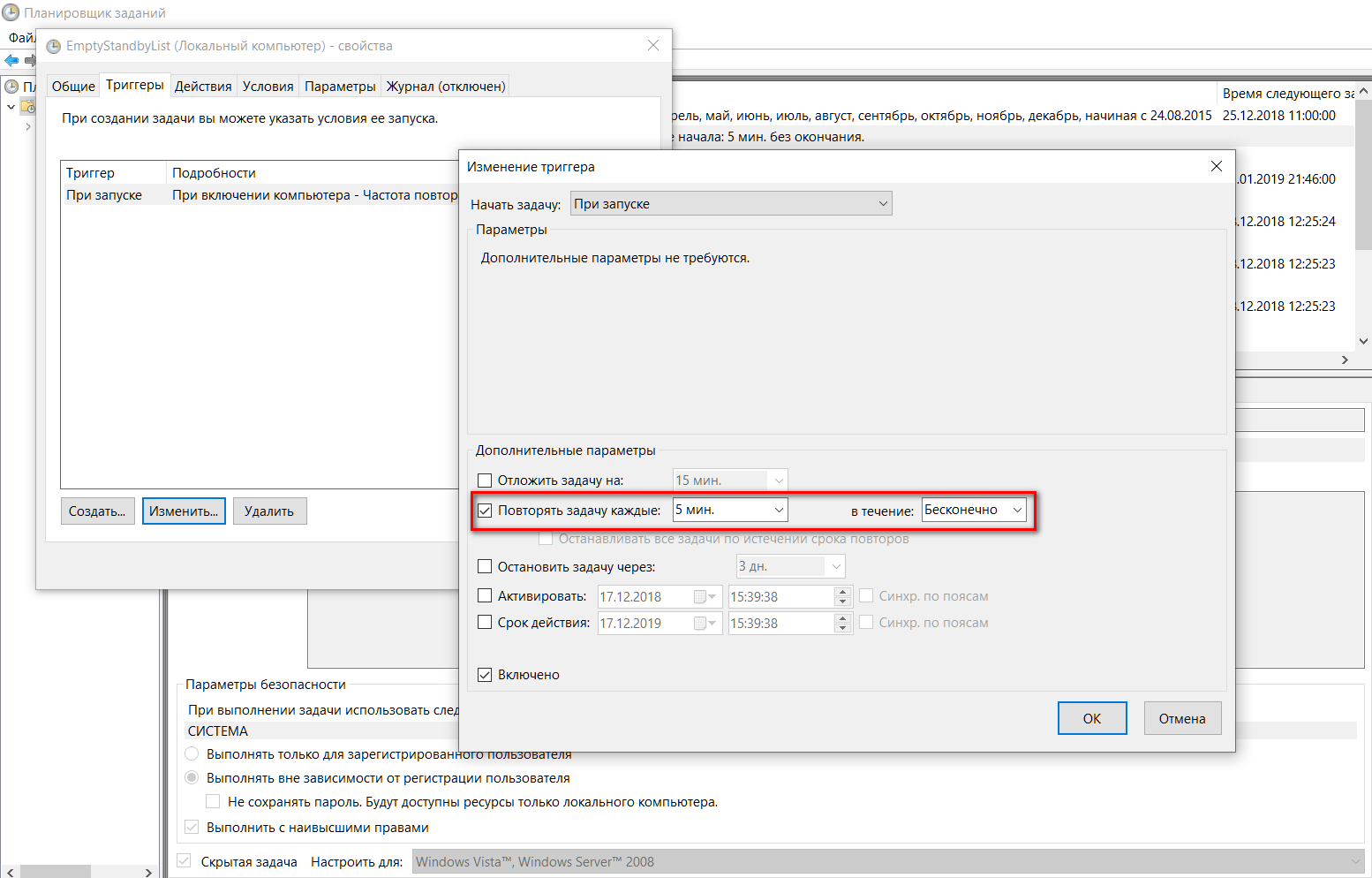This screenshot has height=878, width=1372.
Task: Click the folder icon in the left tree
Action: point(28,107)
